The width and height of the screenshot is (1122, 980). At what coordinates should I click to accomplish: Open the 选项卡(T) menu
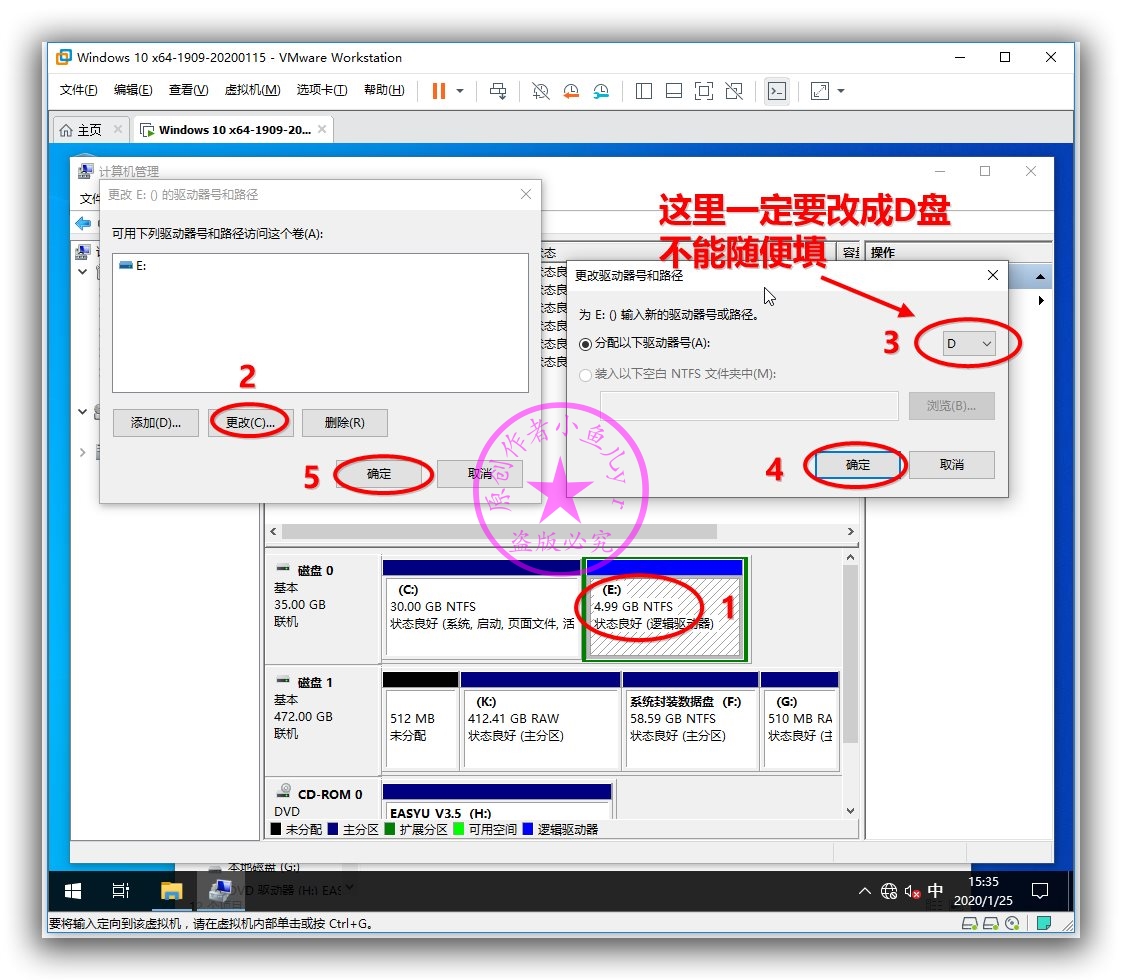point(322,90)
